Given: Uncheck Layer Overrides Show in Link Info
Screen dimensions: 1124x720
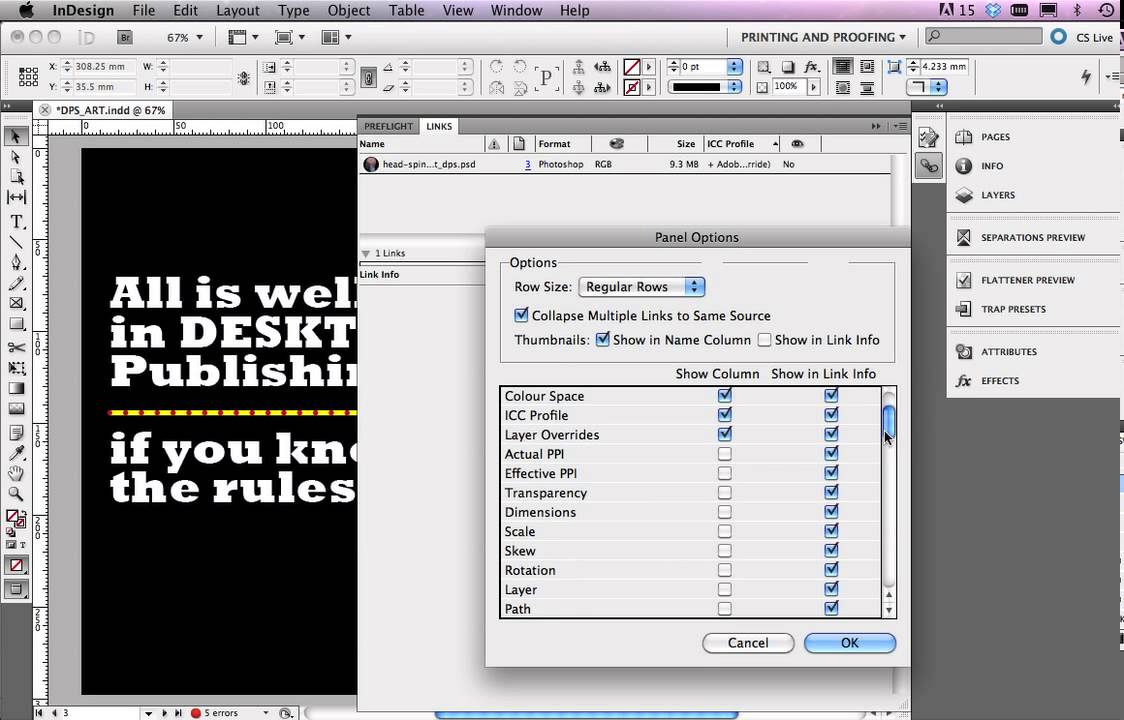Looking at the screenshot, I should coord(831,434).
